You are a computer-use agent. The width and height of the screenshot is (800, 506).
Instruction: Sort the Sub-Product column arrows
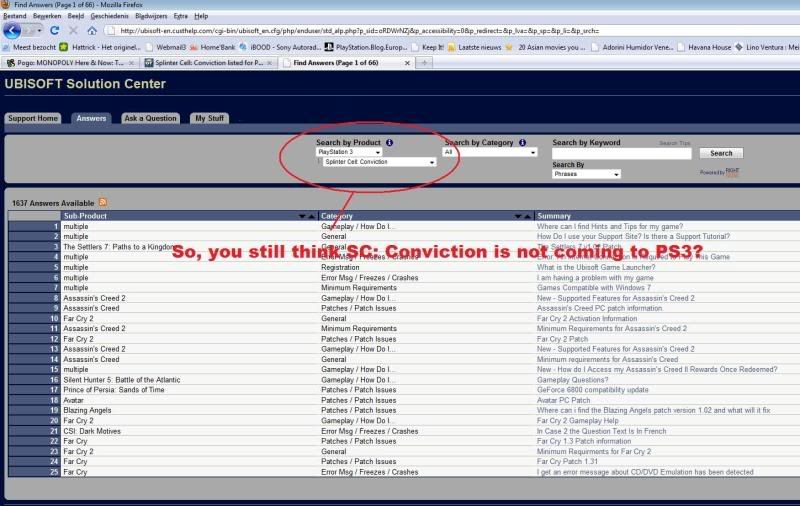[307, 216]
